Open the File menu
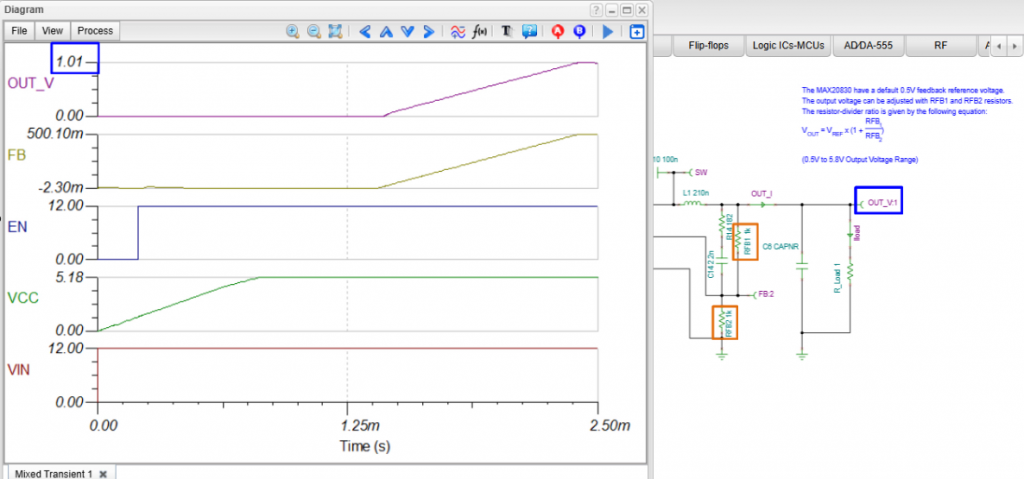Screen dimensions: 1024x479 (19, 31)
